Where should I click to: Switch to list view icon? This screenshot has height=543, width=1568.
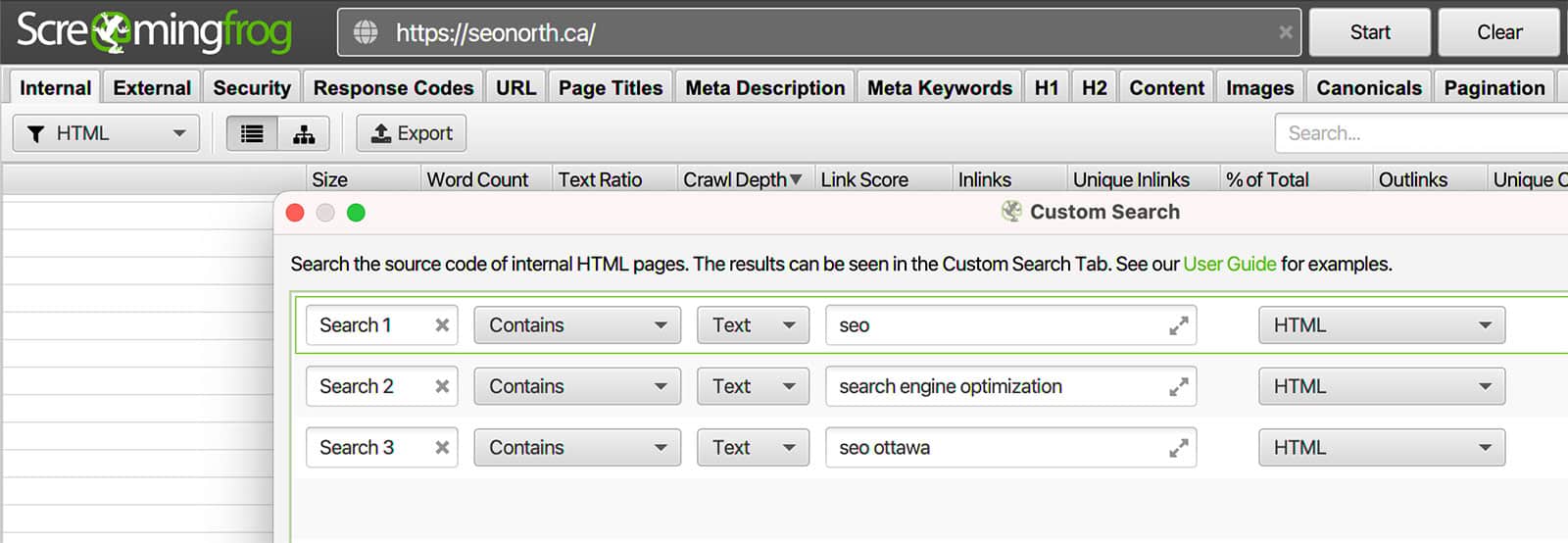(252, 133)
